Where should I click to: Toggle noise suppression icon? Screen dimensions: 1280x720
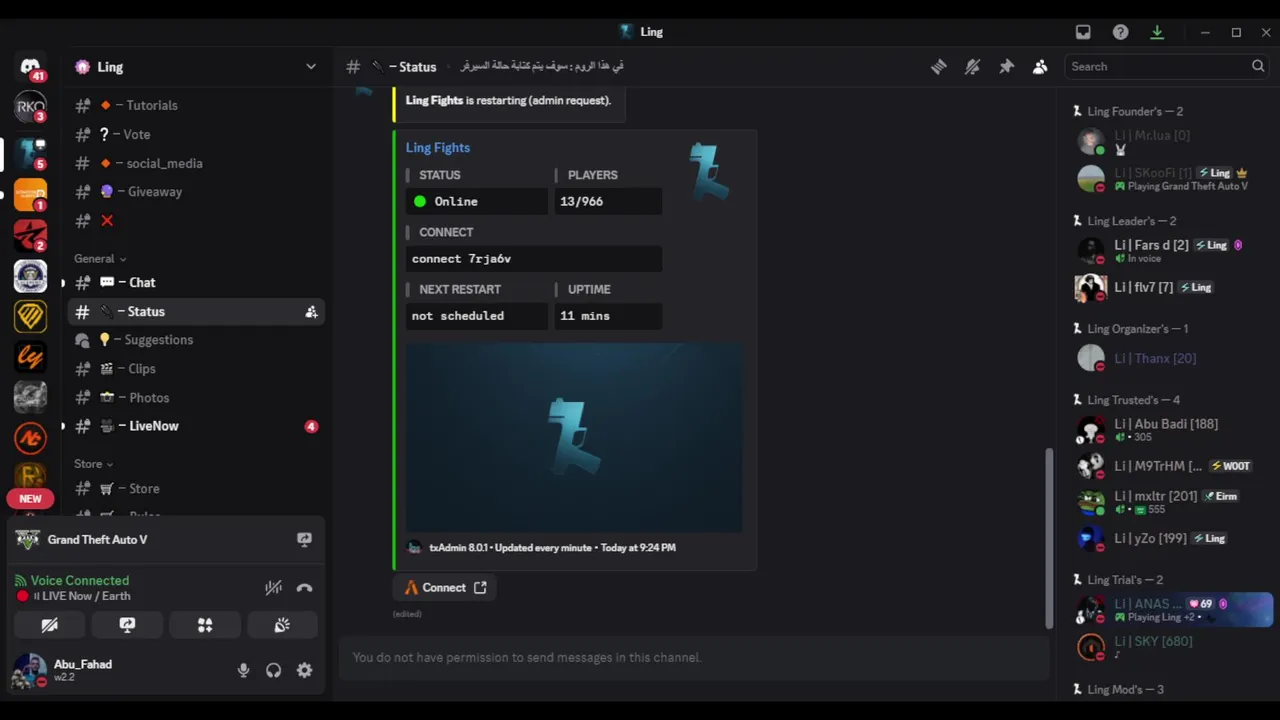273,588
